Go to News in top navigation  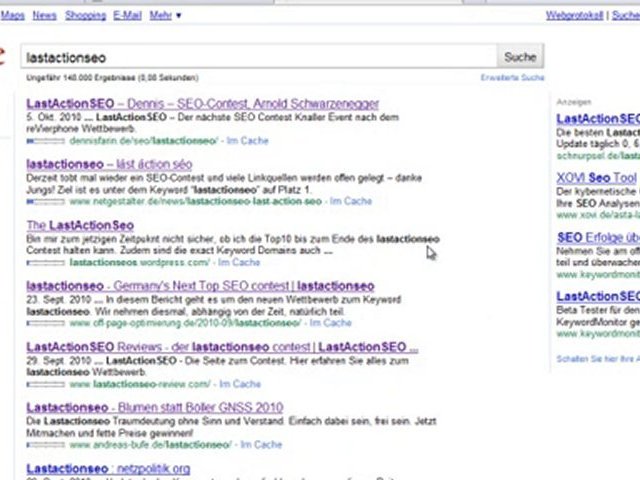click(44, 16)
